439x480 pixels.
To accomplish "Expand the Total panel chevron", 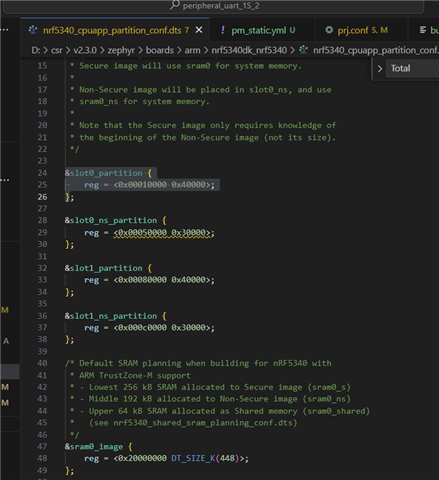I will pos(379,69).
